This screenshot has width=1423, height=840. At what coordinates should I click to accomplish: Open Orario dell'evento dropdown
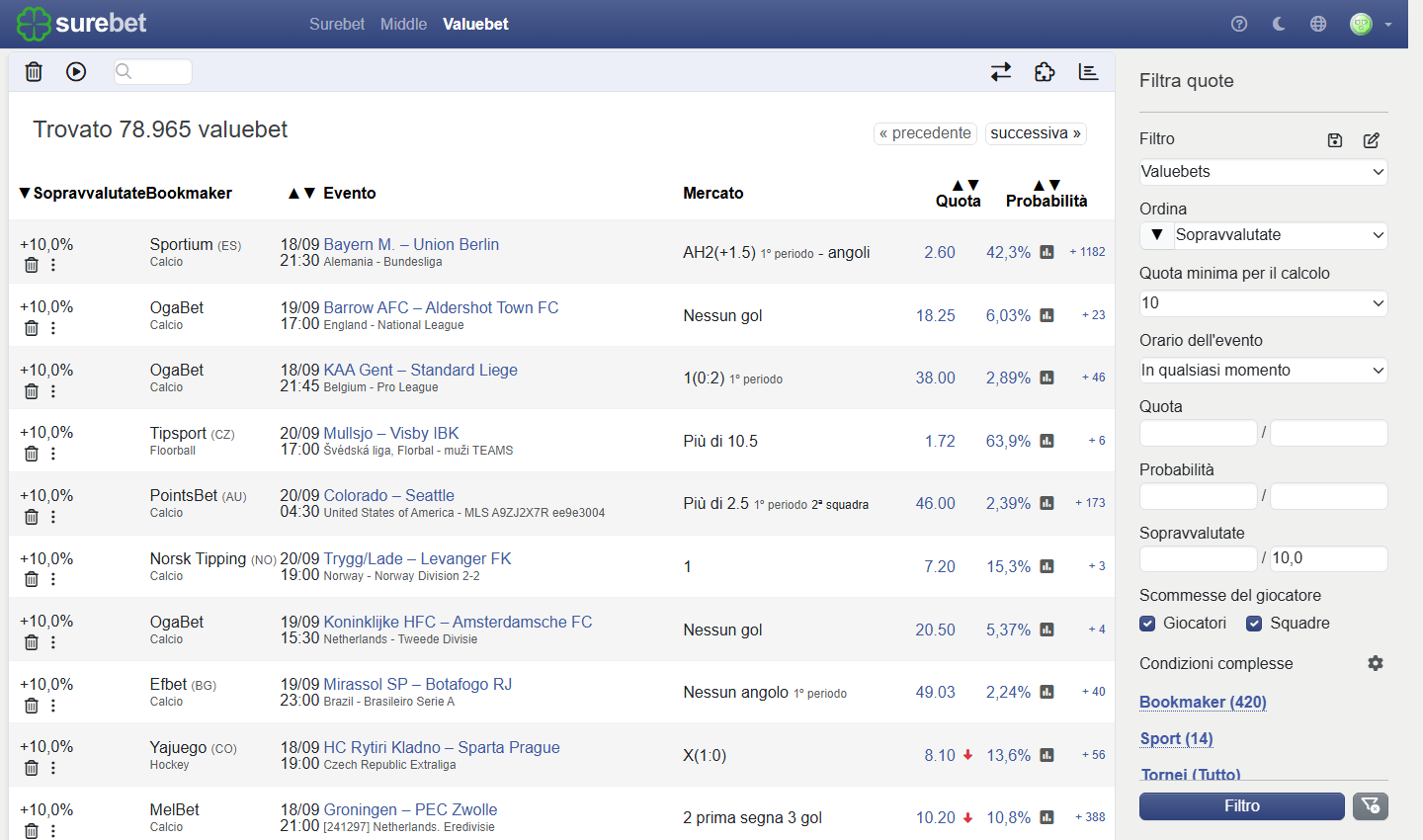[1263, 371]
